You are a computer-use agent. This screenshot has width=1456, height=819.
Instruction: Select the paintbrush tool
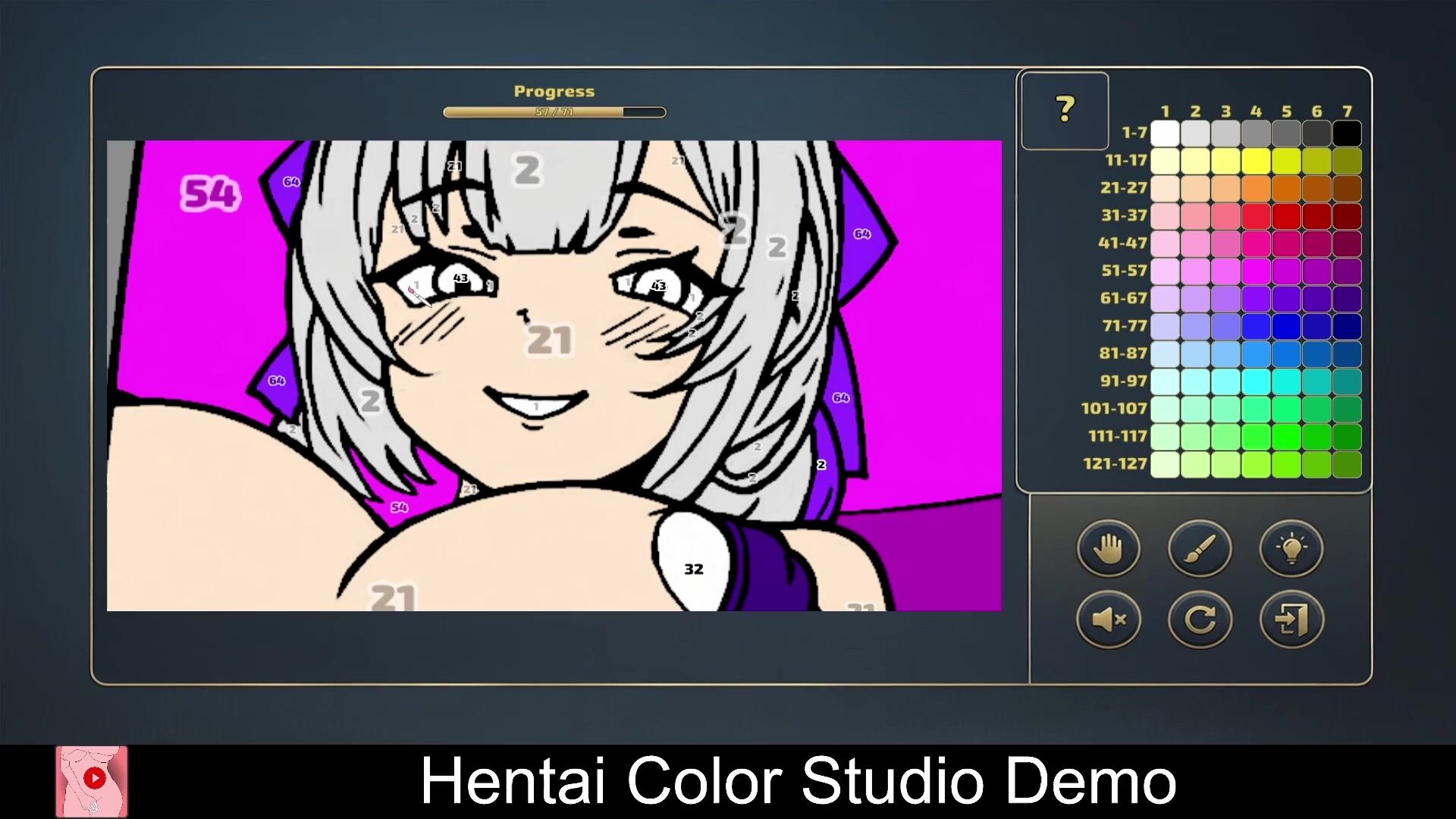coord(1200,548)
